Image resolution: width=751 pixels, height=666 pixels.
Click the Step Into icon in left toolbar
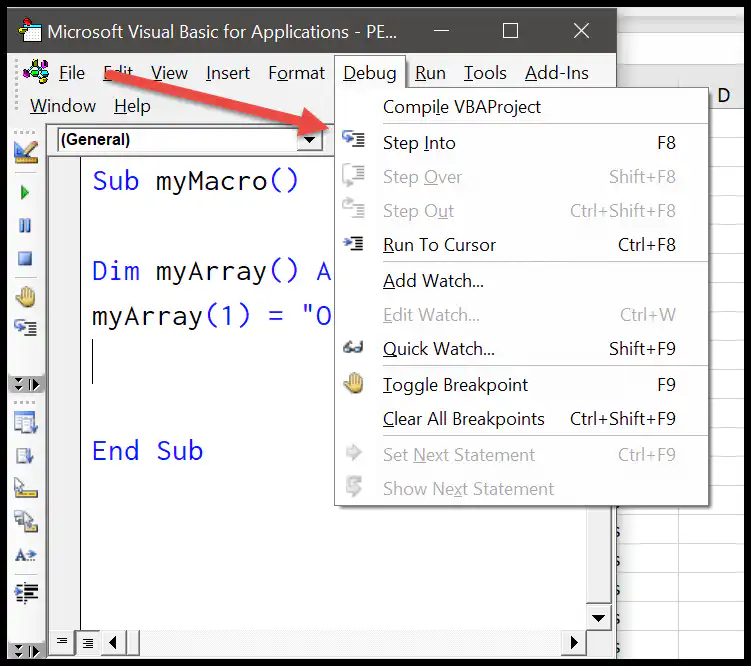[x=25, y=328]
